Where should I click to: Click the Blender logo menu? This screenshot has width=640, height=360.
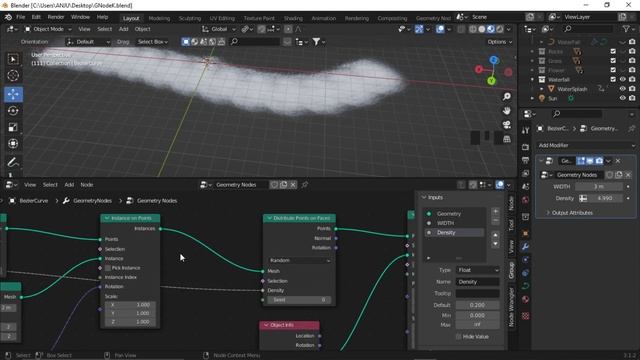(8, 17)
